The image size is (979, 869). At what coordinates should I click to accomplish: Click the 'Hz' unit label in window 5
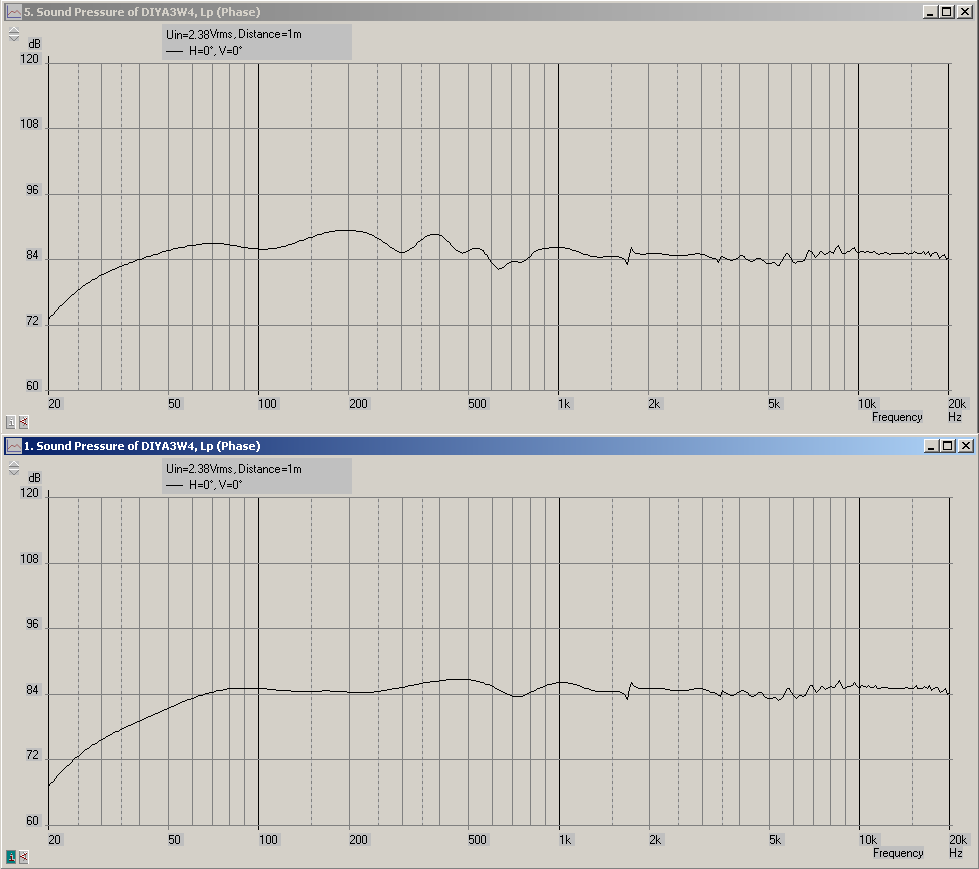pyautogui.click(x=955, y=417)
